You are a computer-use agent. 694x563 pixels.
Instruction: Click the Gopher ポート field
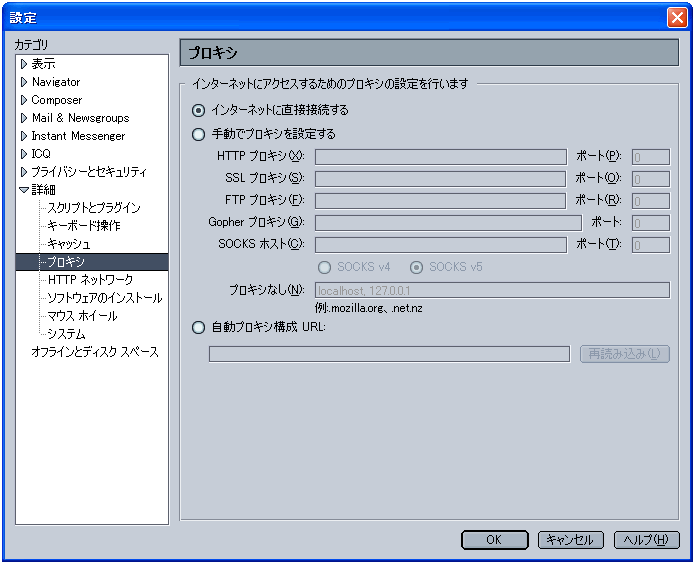click(x=651, y=223)
